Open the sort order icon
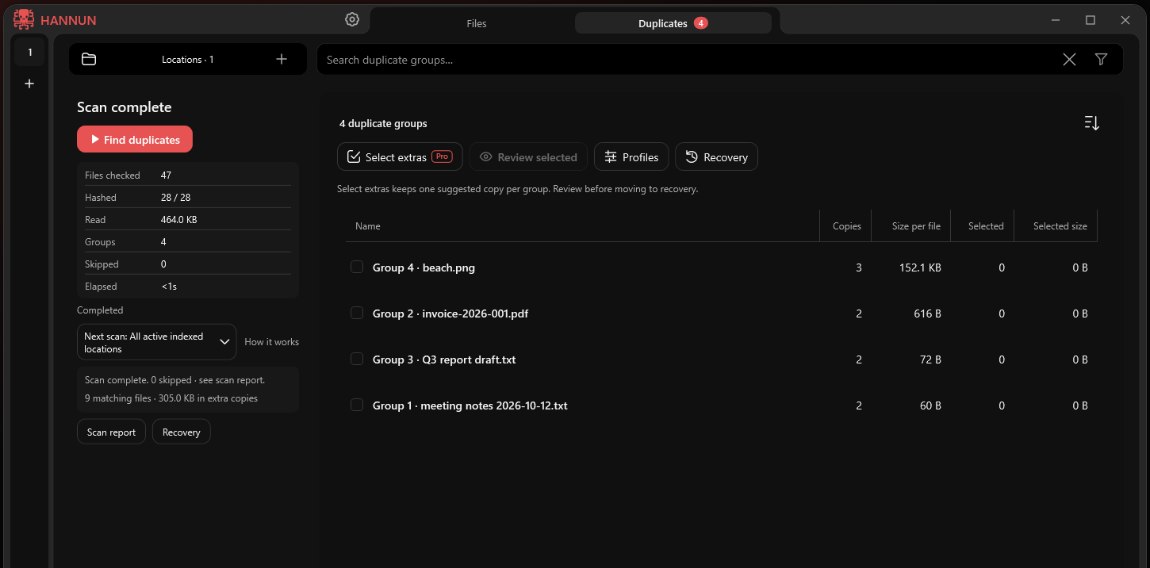The width and height of the screenshot is (1150, 568). 1091,123
